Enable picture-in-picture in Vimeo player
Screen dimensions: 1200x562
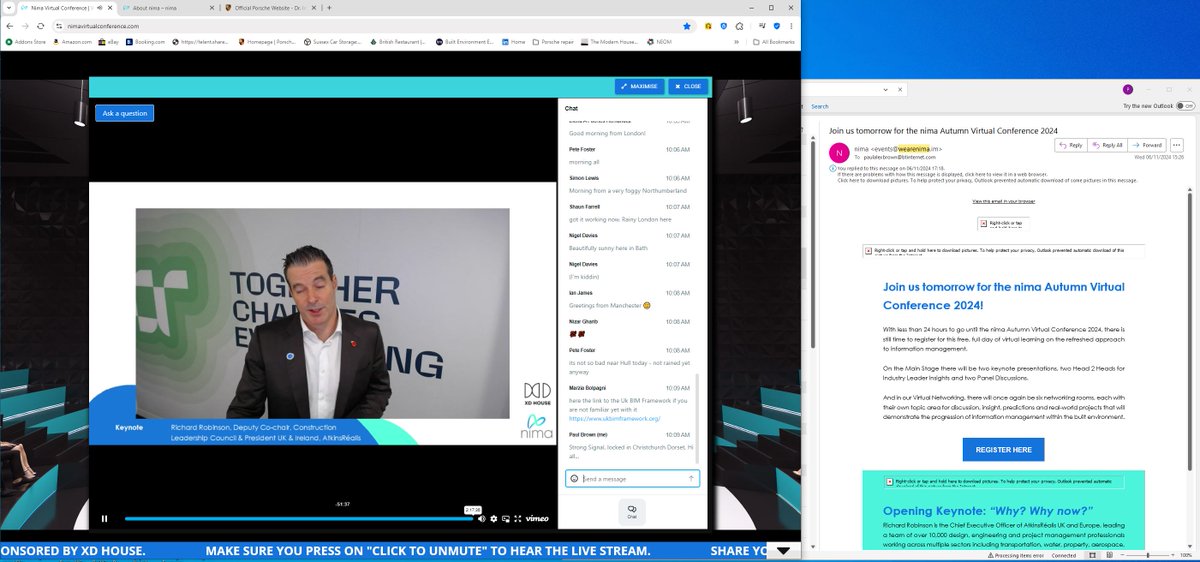[505, 518]
